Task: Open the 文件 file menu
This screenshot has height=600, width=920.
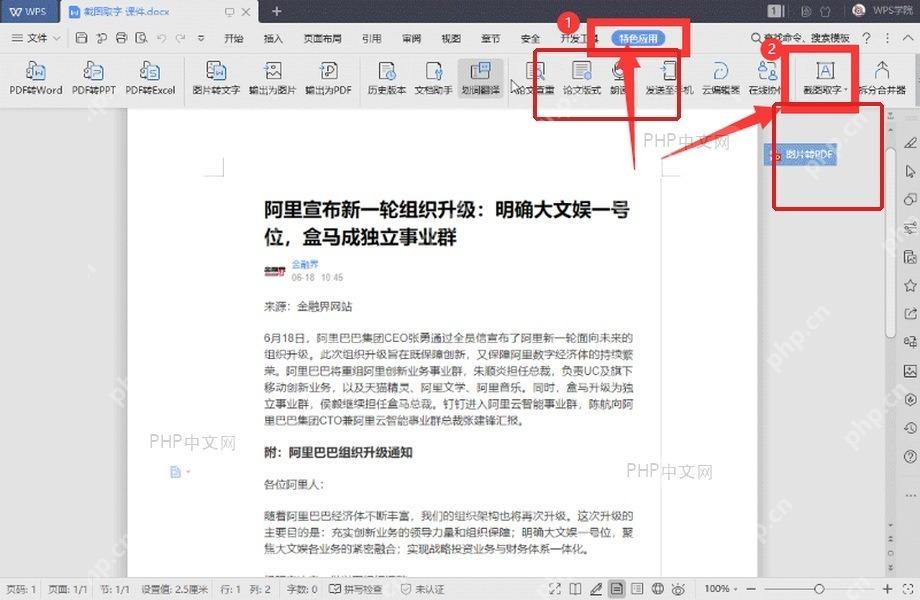Action: [31, 38]
